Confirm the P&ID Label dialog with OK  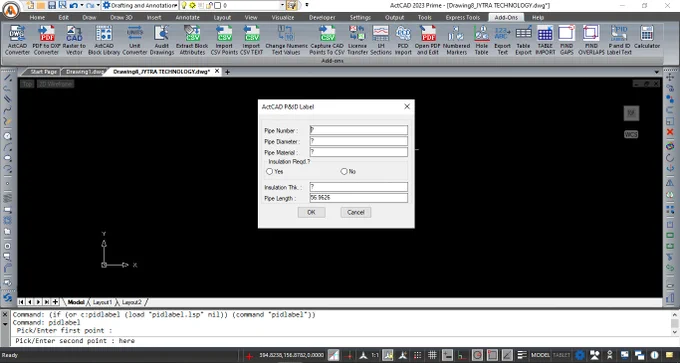[311, 213]
